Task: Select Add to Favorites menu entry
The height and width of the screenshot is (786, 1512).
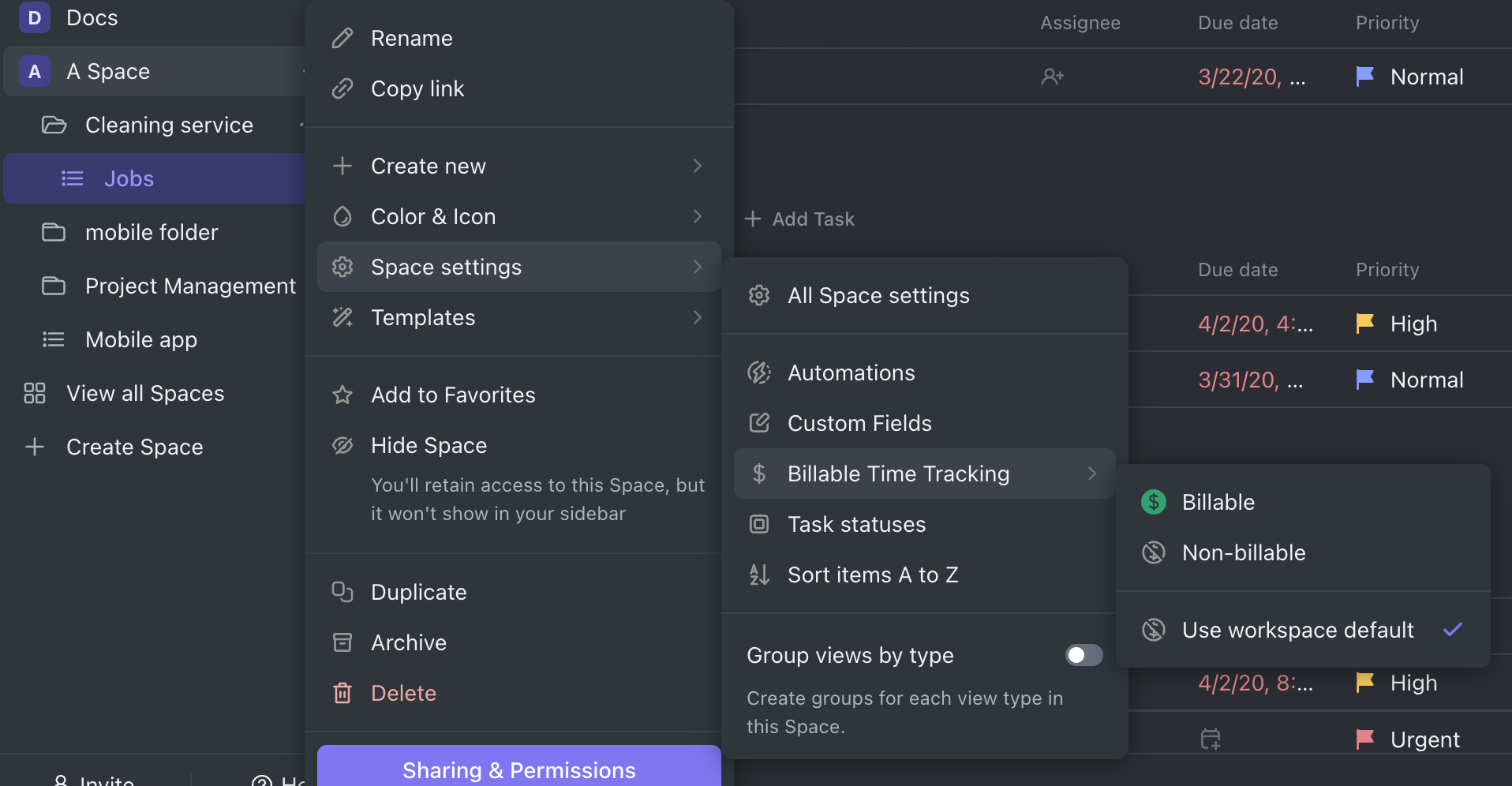Action: [x=519, y=395]
